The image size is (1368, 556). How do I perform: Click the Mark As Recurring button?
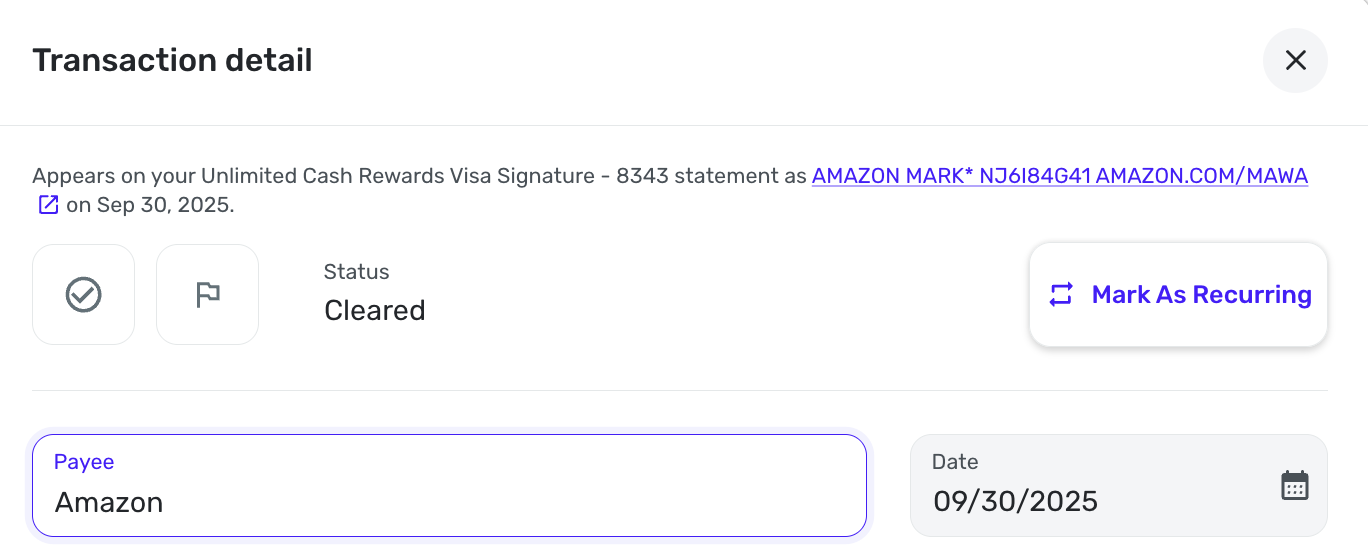(x=1178, y=295)
